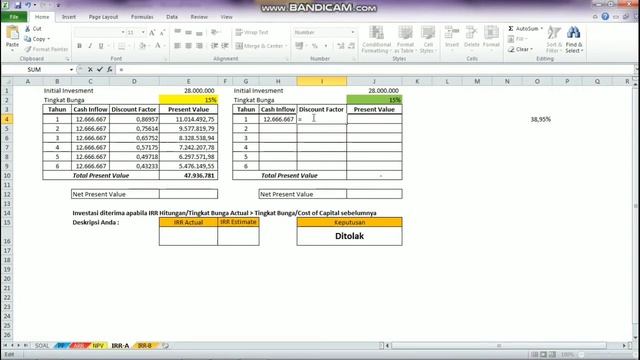
Task: Click the Format cells icon
Action: (x=491, y=33)
